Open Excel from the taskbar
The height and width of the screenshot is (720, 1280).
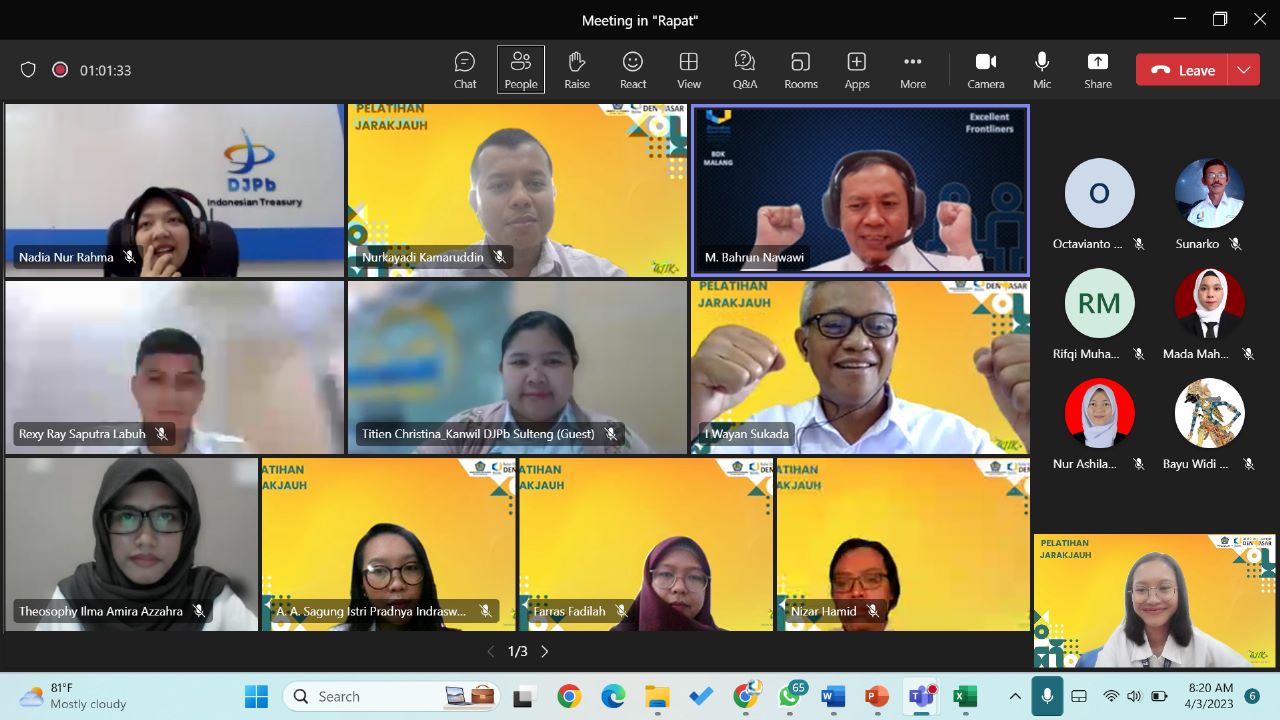(x=965, y=696)
